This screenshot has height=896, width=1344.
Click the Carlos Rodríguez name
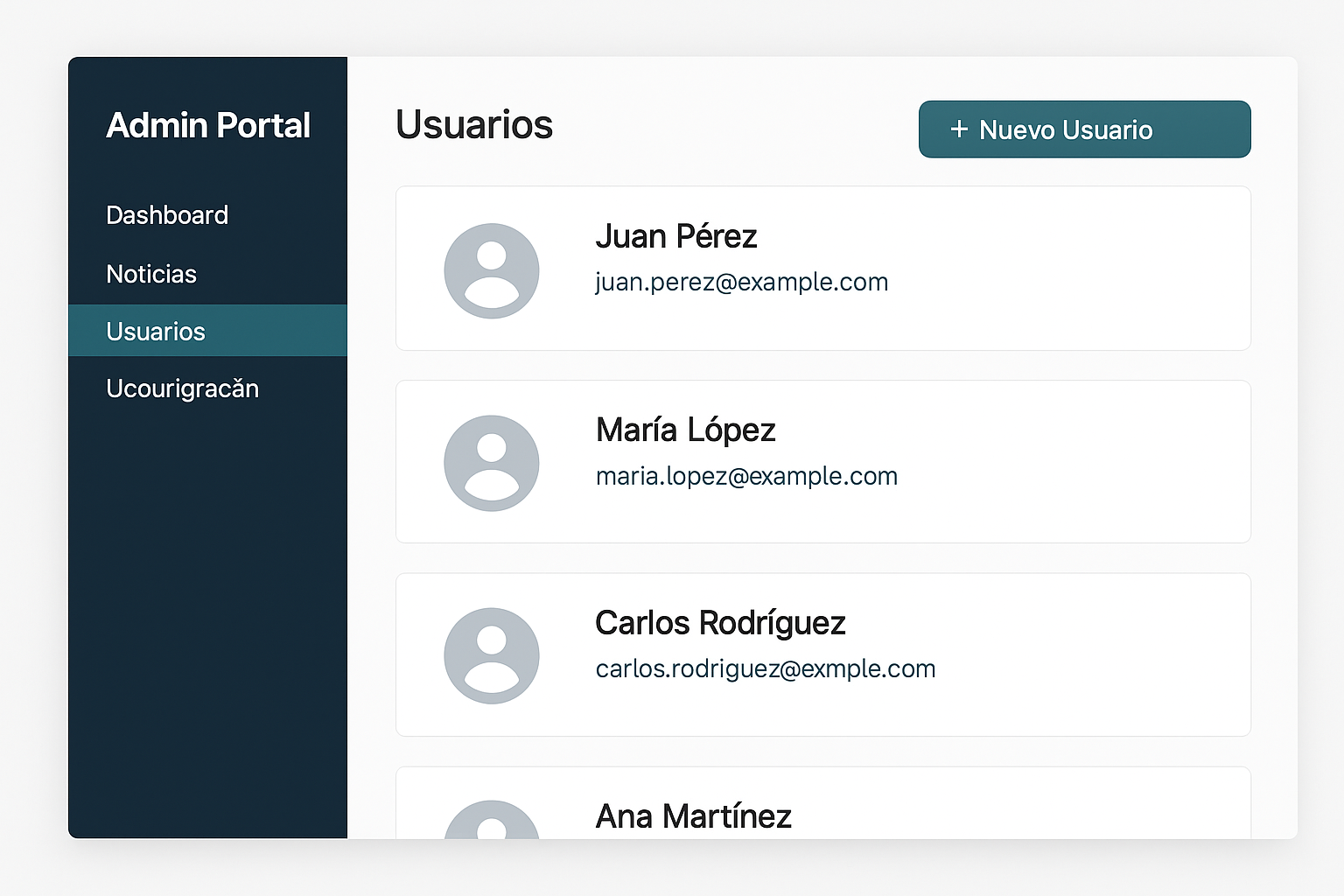tap(719, 623)
